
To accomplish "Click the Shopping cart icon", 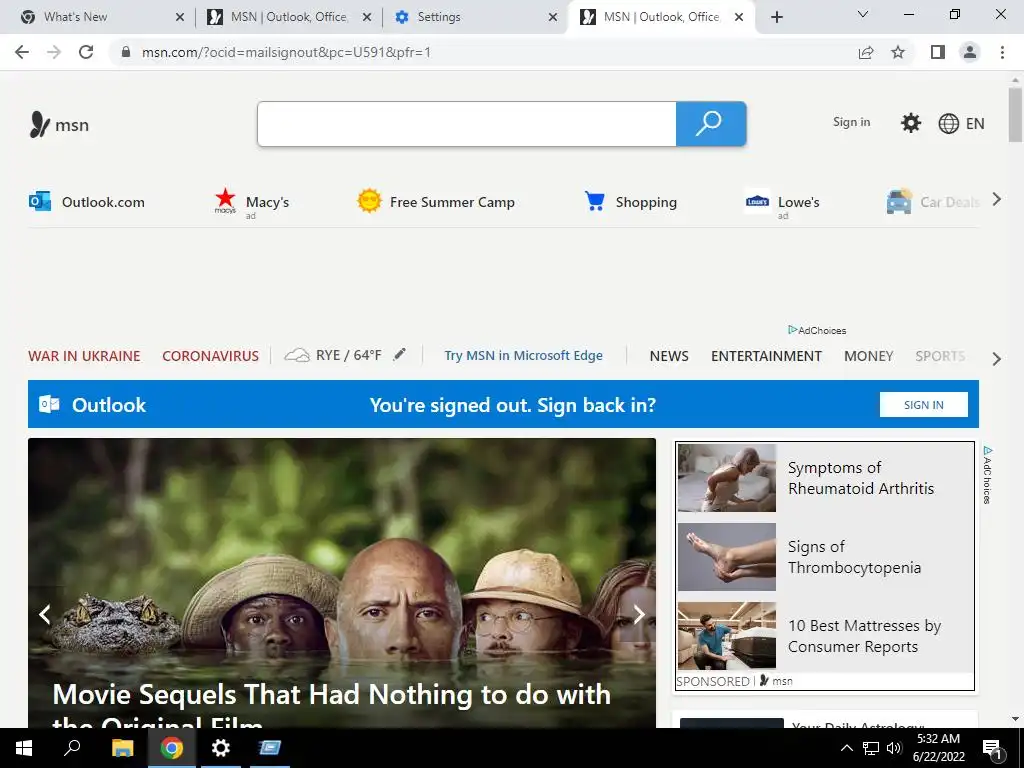I will tap(594, 201).
